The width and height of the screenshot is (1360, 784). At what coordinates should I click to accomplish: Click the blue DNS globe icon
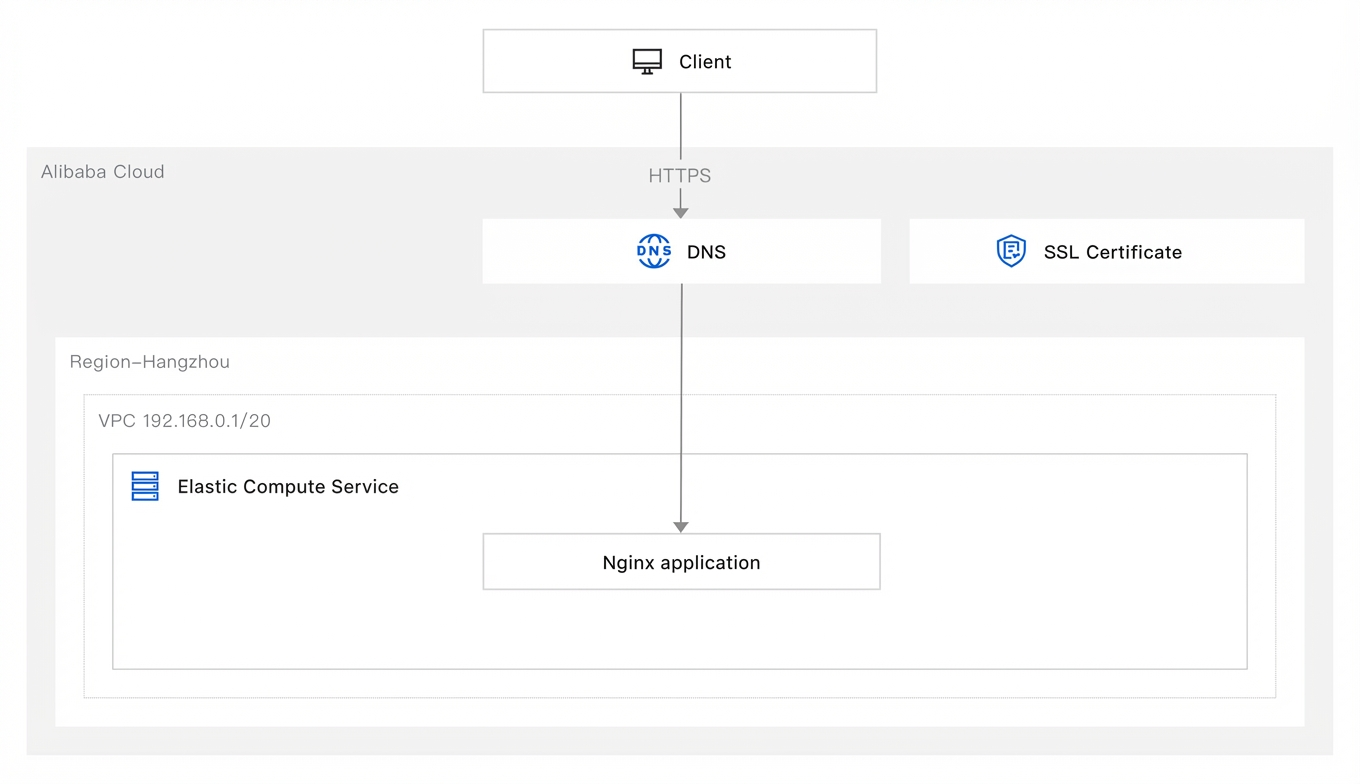coord(654,251)
